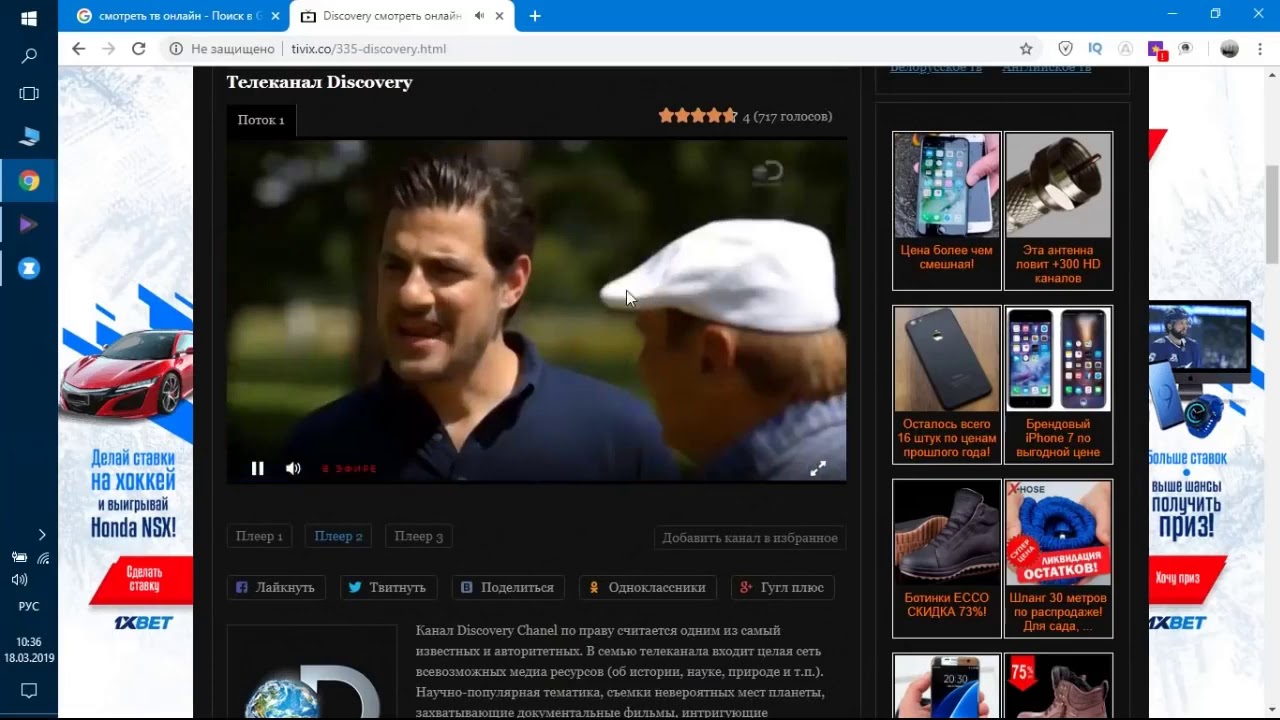The image size is (1280, 720).
Task: Switch the РУС input language indicator
Action: click(29, 606)
